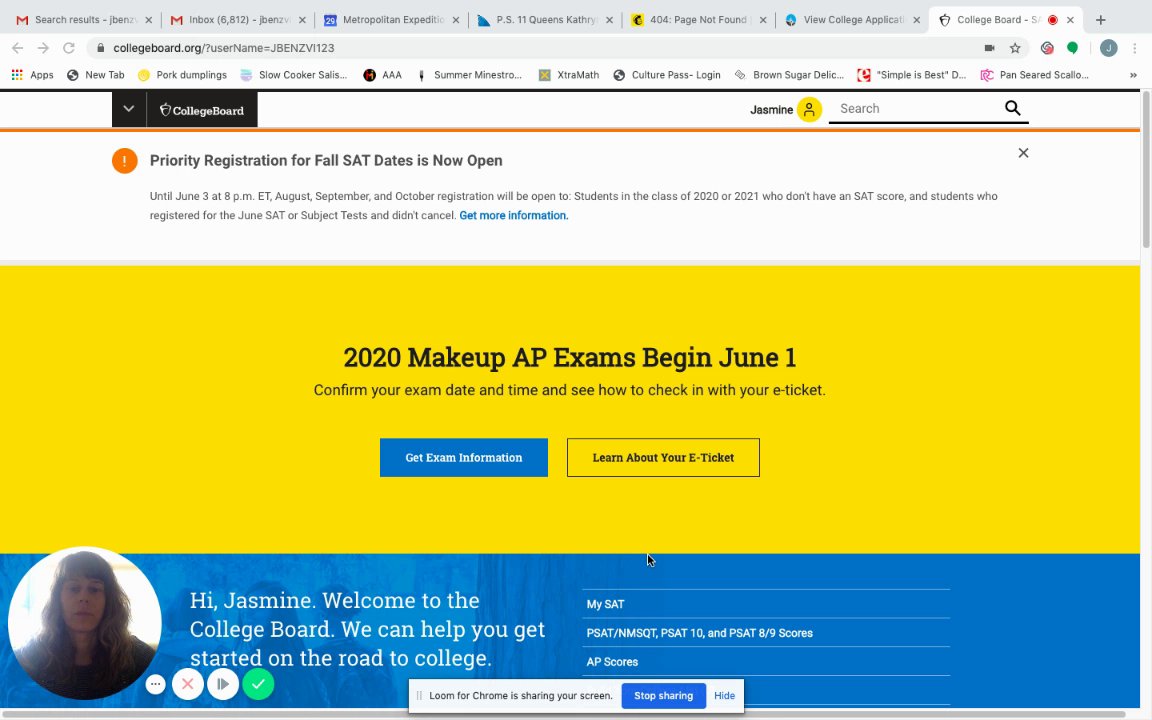The image size is (1152, 720).
Task: Click the camera icon in address bar
Action: (x=990, y=48)
